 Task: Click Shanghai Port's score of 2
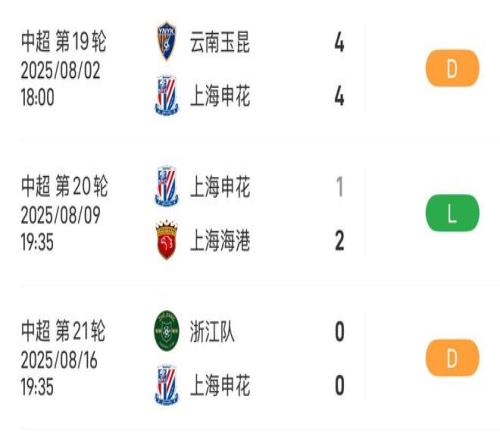(x=339, y=240)
